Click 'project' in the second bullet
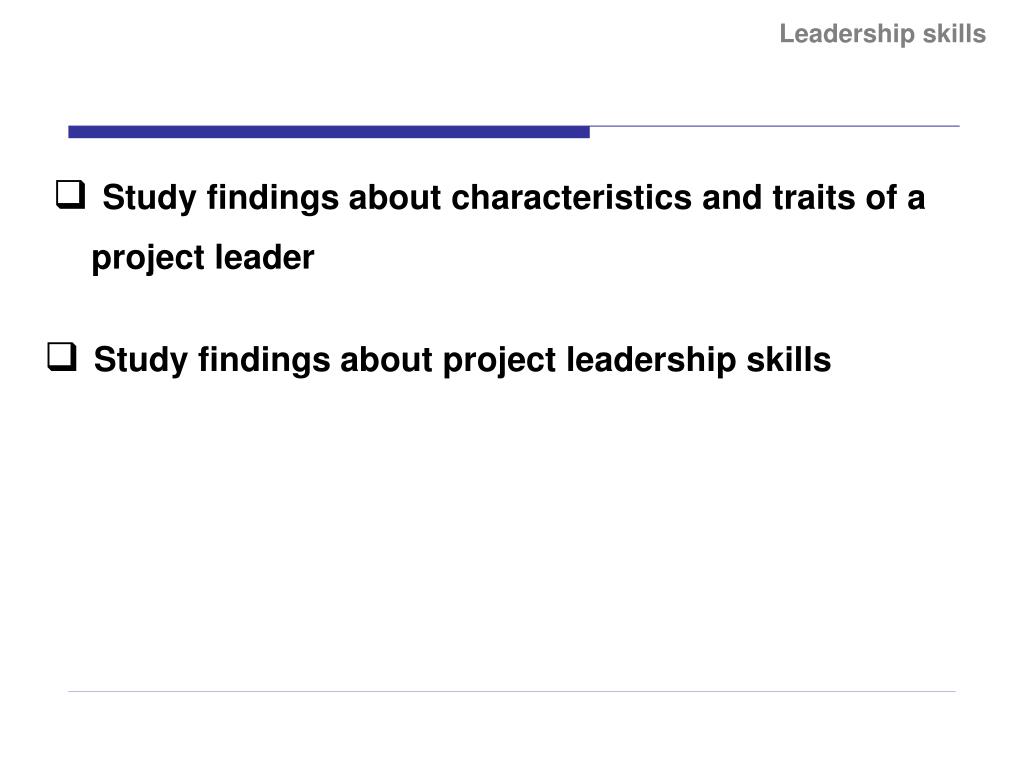1024x768 pixels. tap(500, 362)
